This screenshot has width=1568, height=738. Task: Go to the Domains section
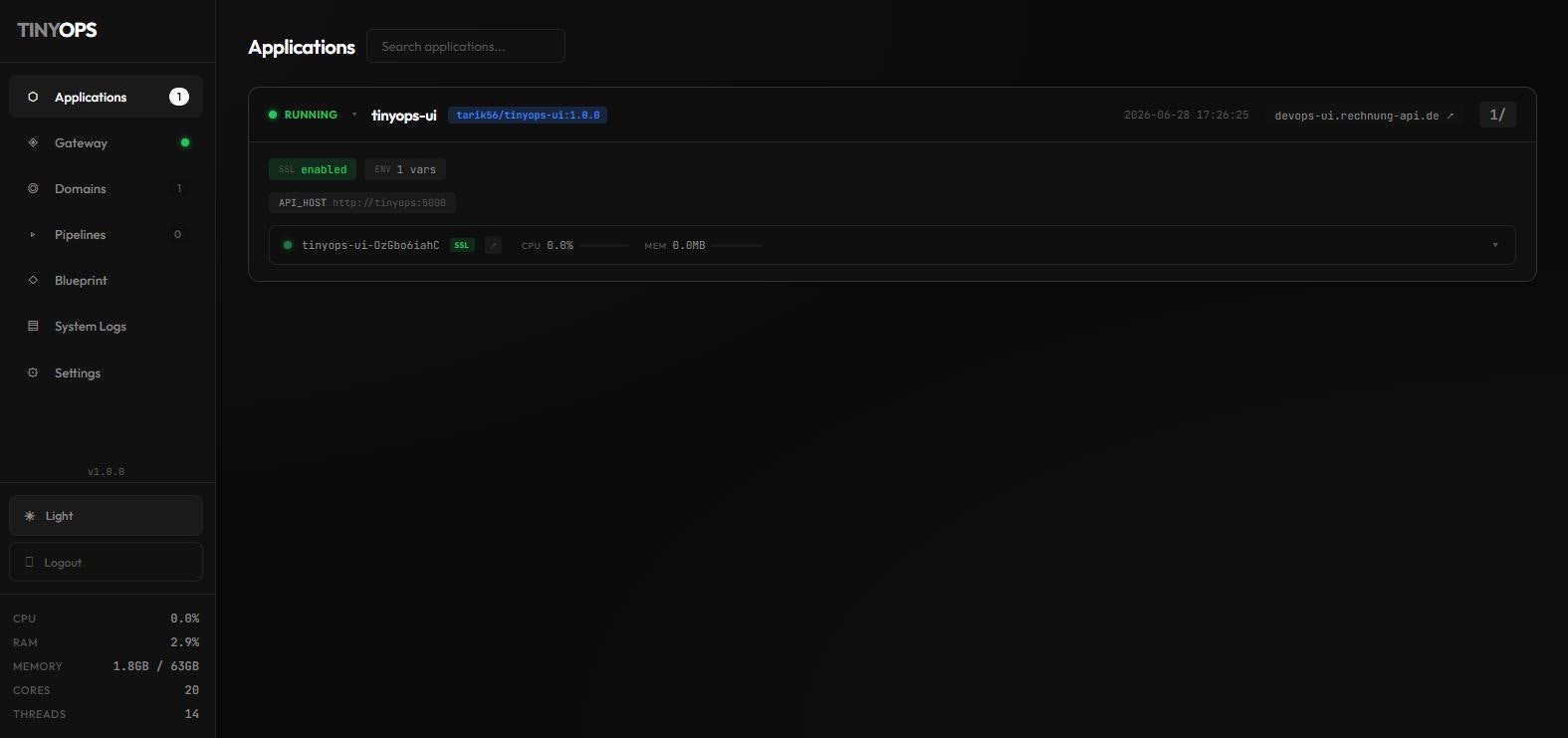click(x=106, y=188)
